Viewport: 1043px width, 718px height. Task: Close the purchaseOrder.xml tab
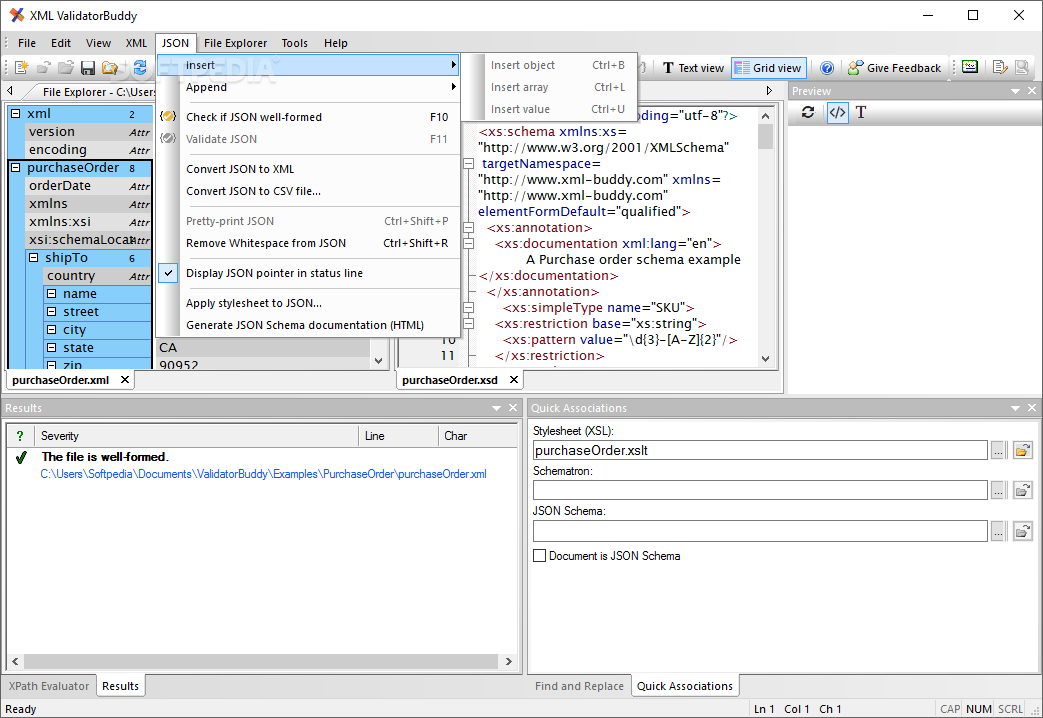124,379
